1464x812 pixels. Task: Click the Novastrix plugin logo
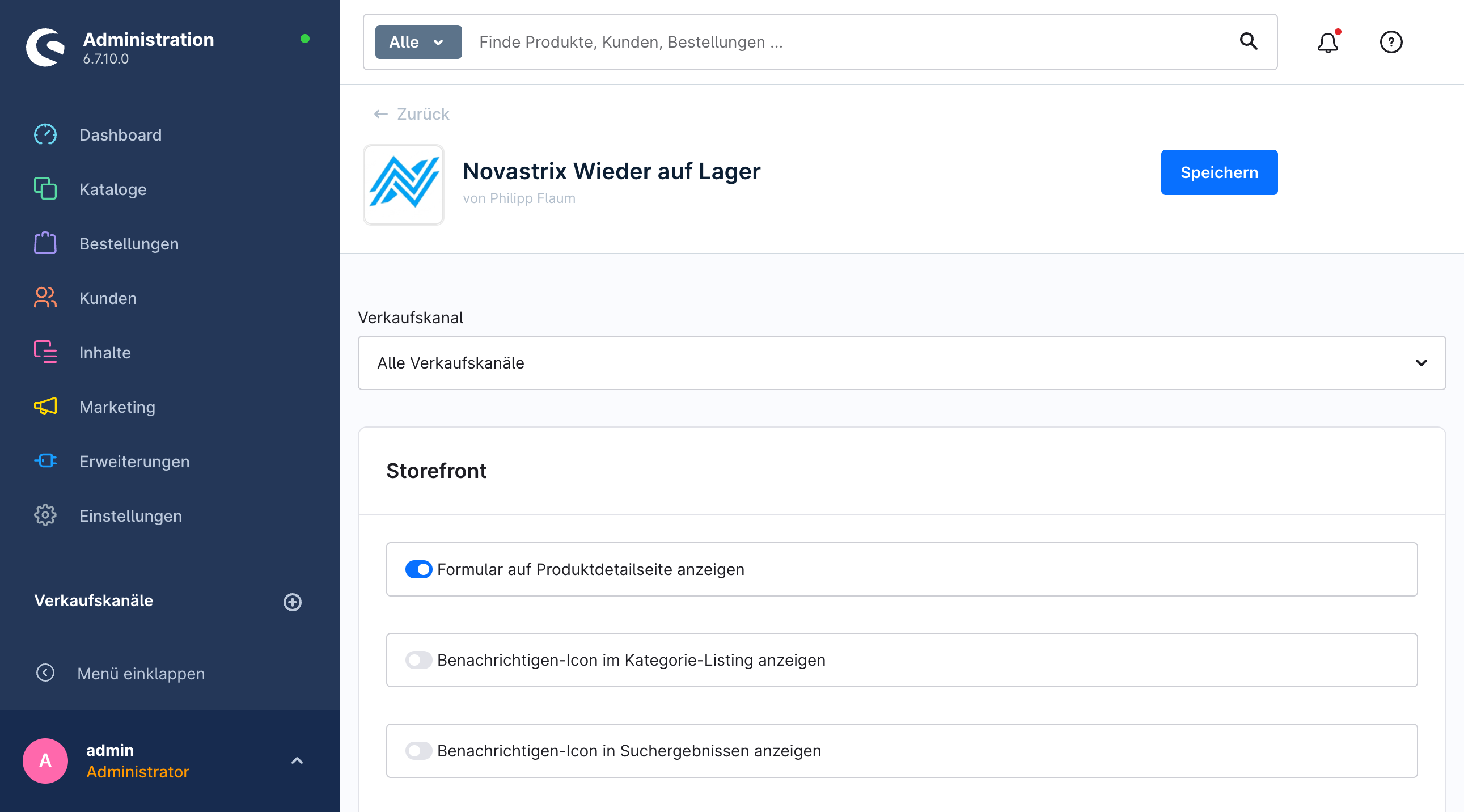click(x=404, y=185)
